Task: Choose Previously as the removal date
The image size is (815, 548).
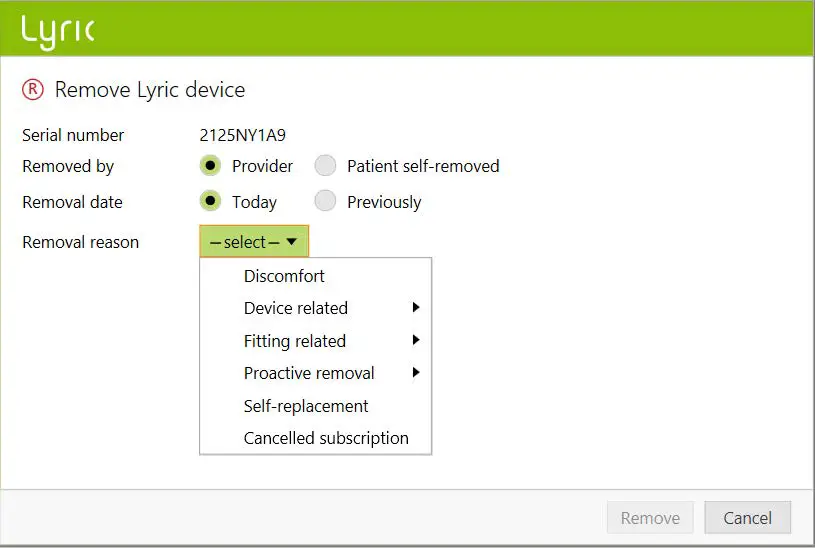Action: [x=325, y=201]
